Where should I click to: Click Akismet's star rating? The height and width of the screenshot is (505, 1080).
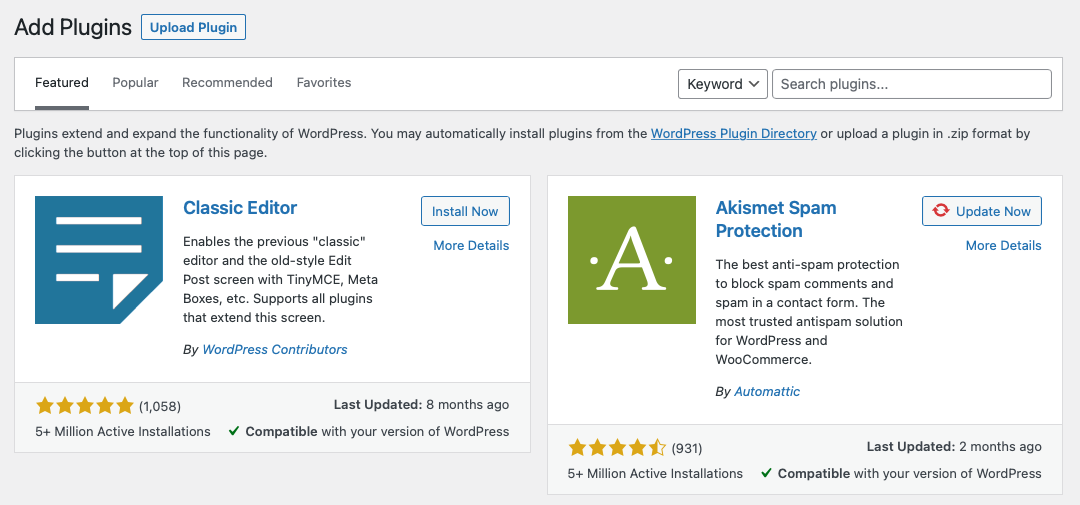(x=617, y=447)
